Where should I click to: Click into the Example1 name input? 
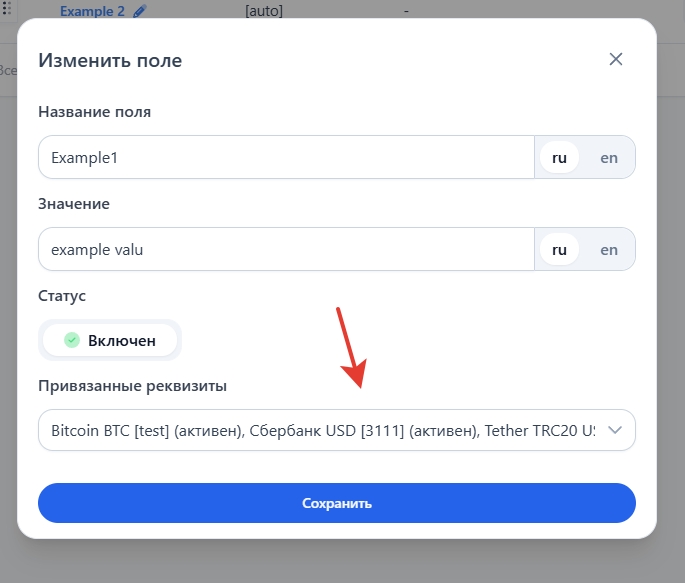pos(286,157)
